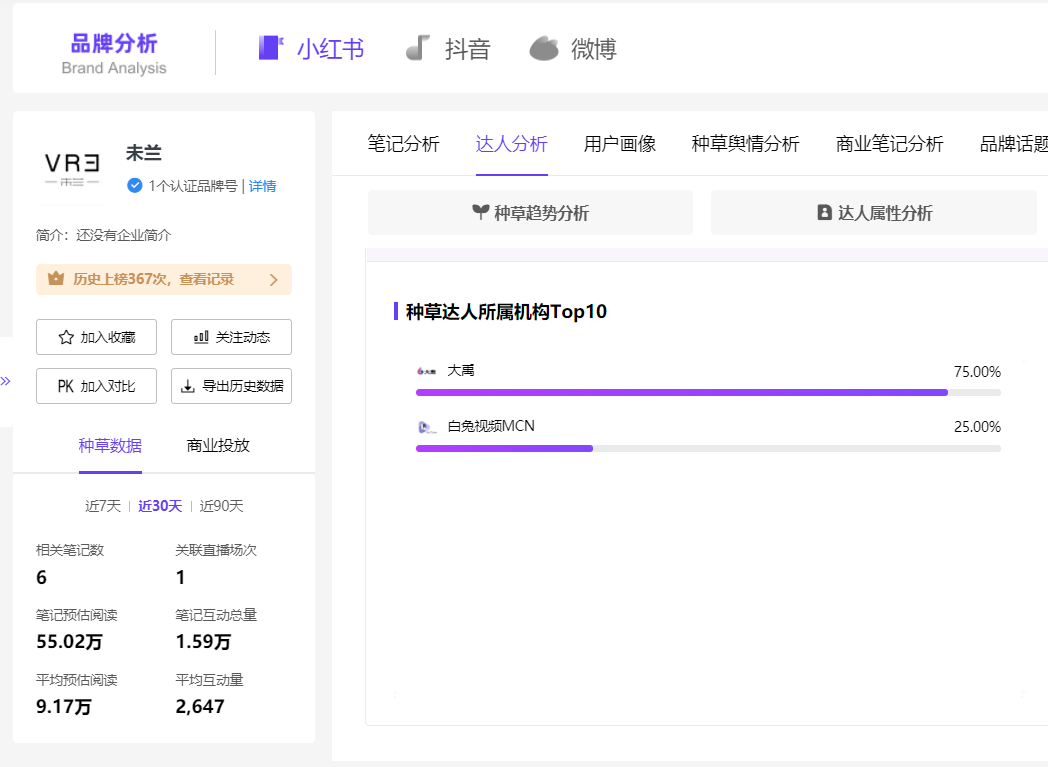Open the 达人分析 tab
Screen dimensions: 1048x767
pos(512,144)
